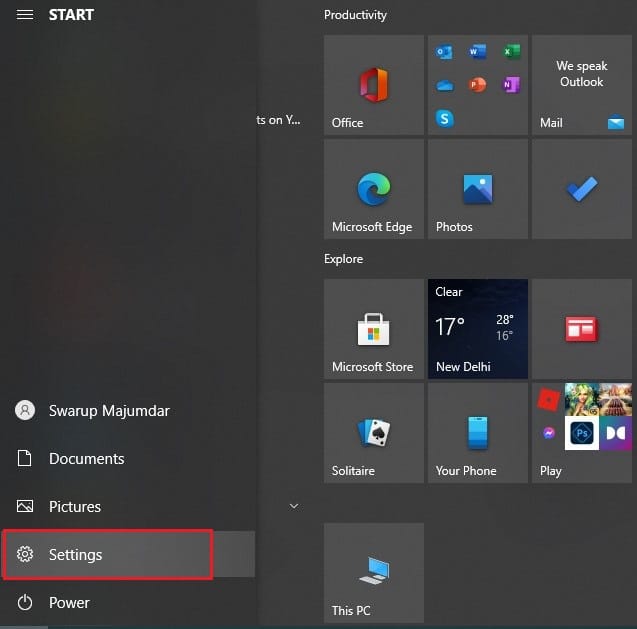The width and height of the screenshot is (637, 629).
Task: Open Dolby icon in Play tile
Action: coord(615,433)
